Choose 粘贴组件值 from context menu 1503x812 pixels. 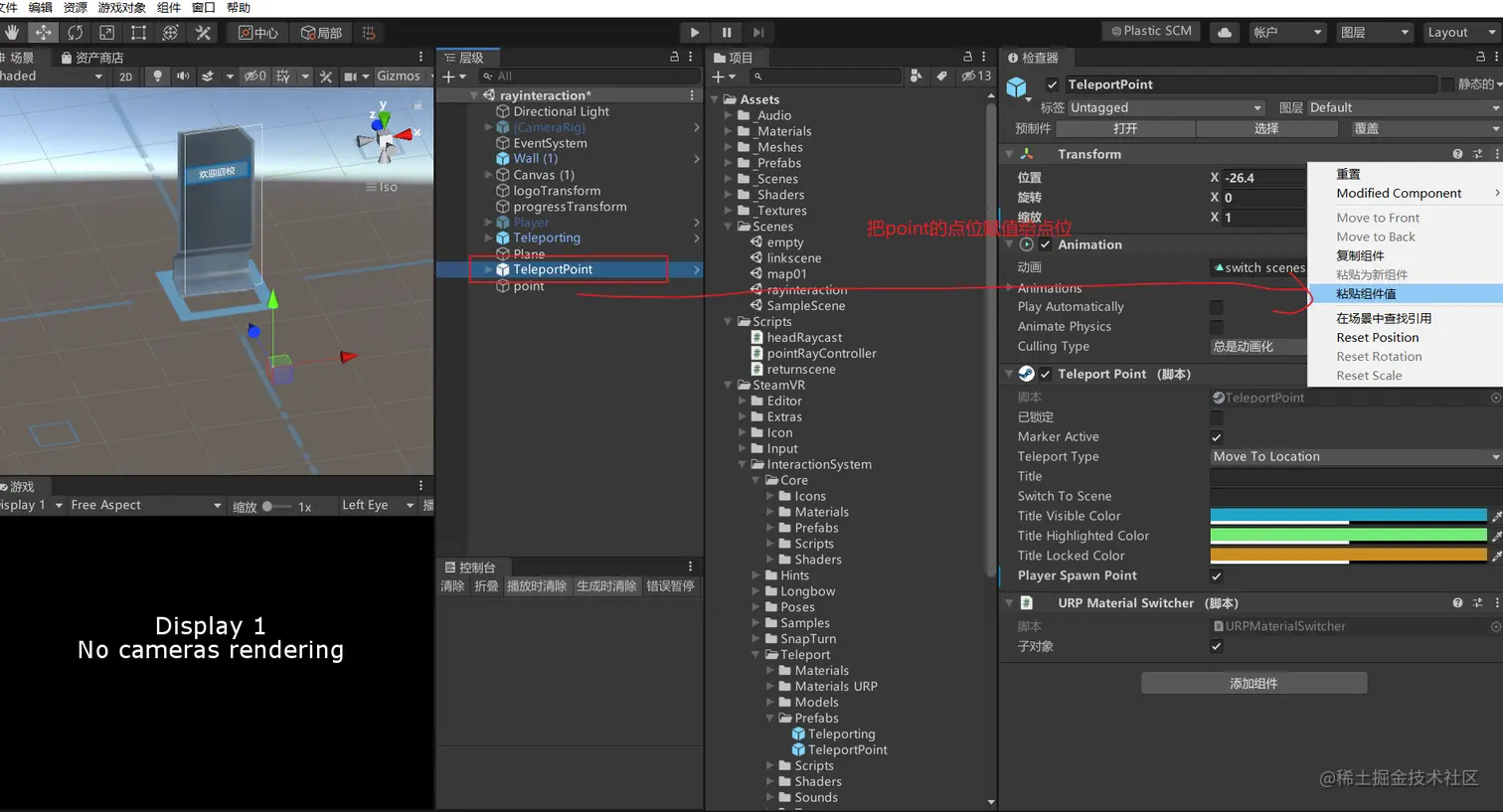[x=1406, y=294]
